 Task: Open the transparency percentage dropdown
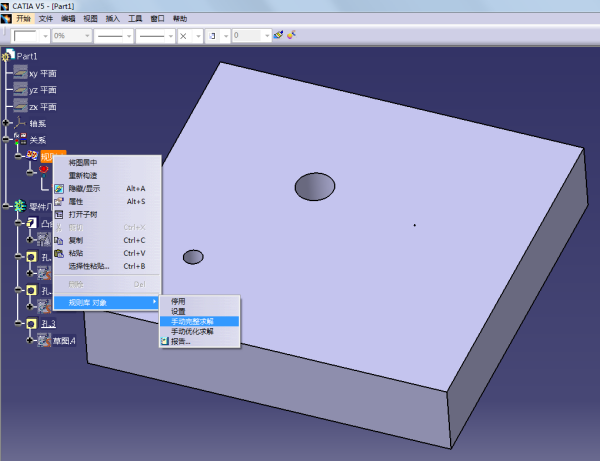[85, 35]
